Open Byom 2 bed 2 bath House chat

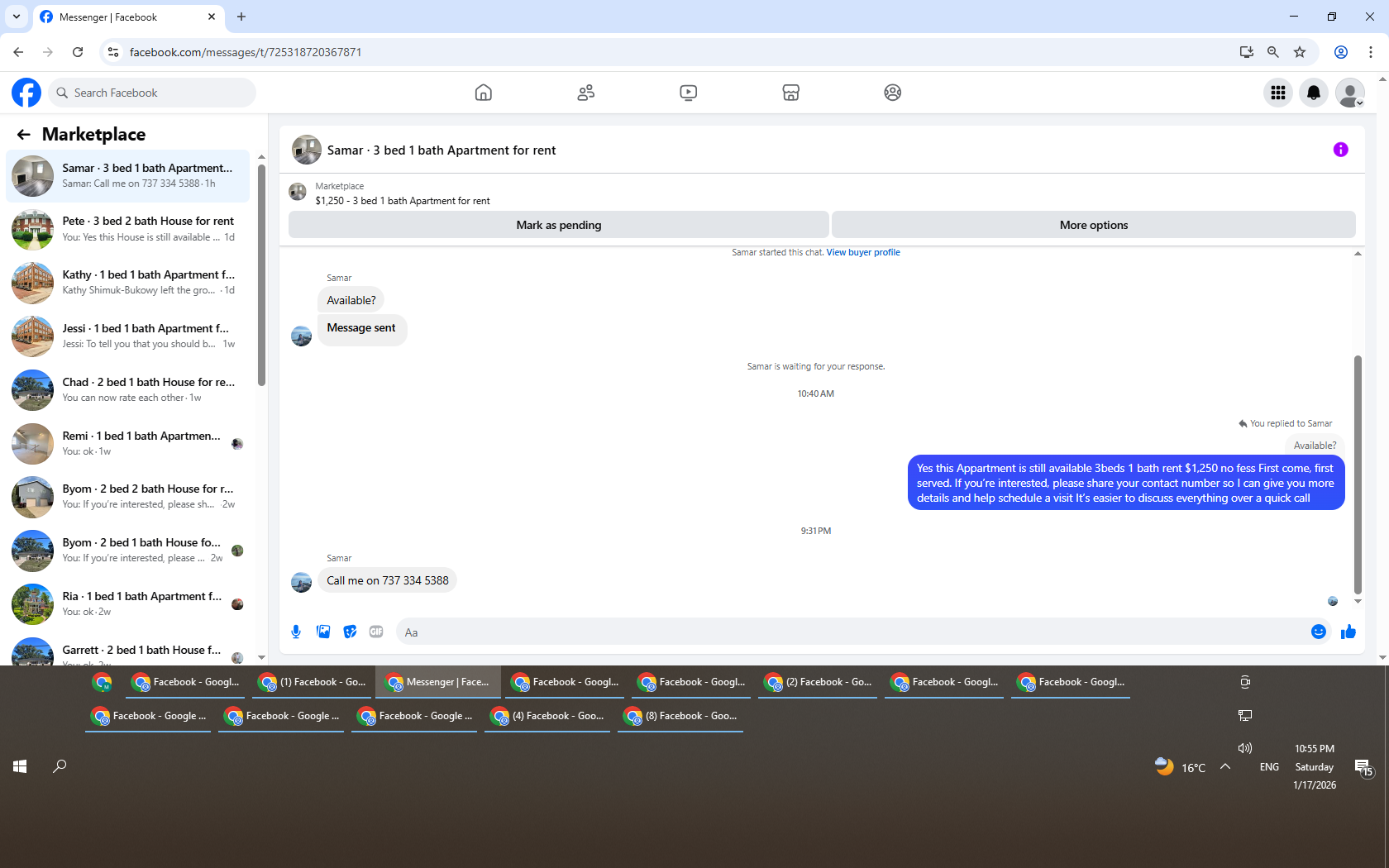point(127,497)
